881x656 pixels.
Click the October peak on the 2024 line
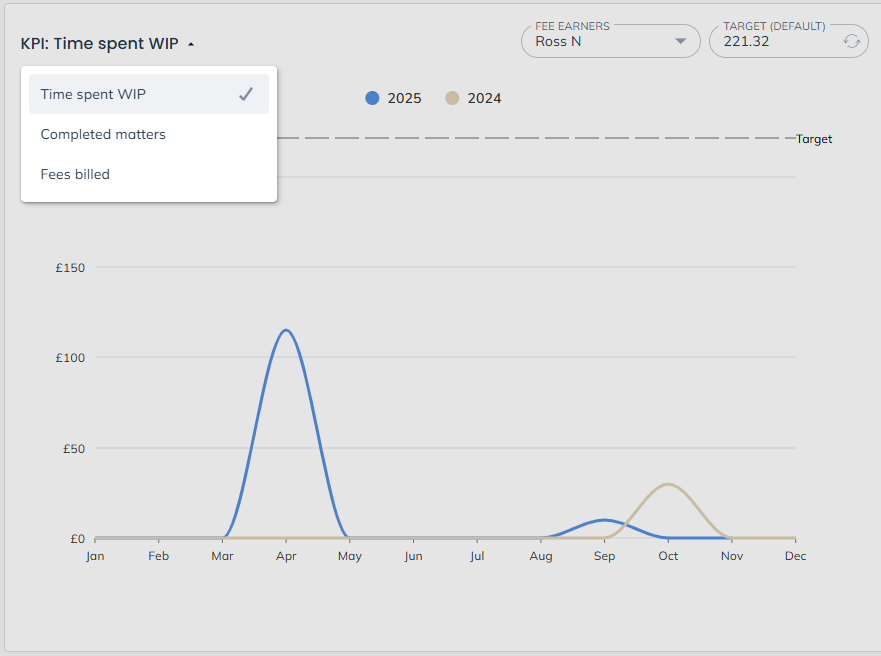pyautogui.click(x=668, y=484)
